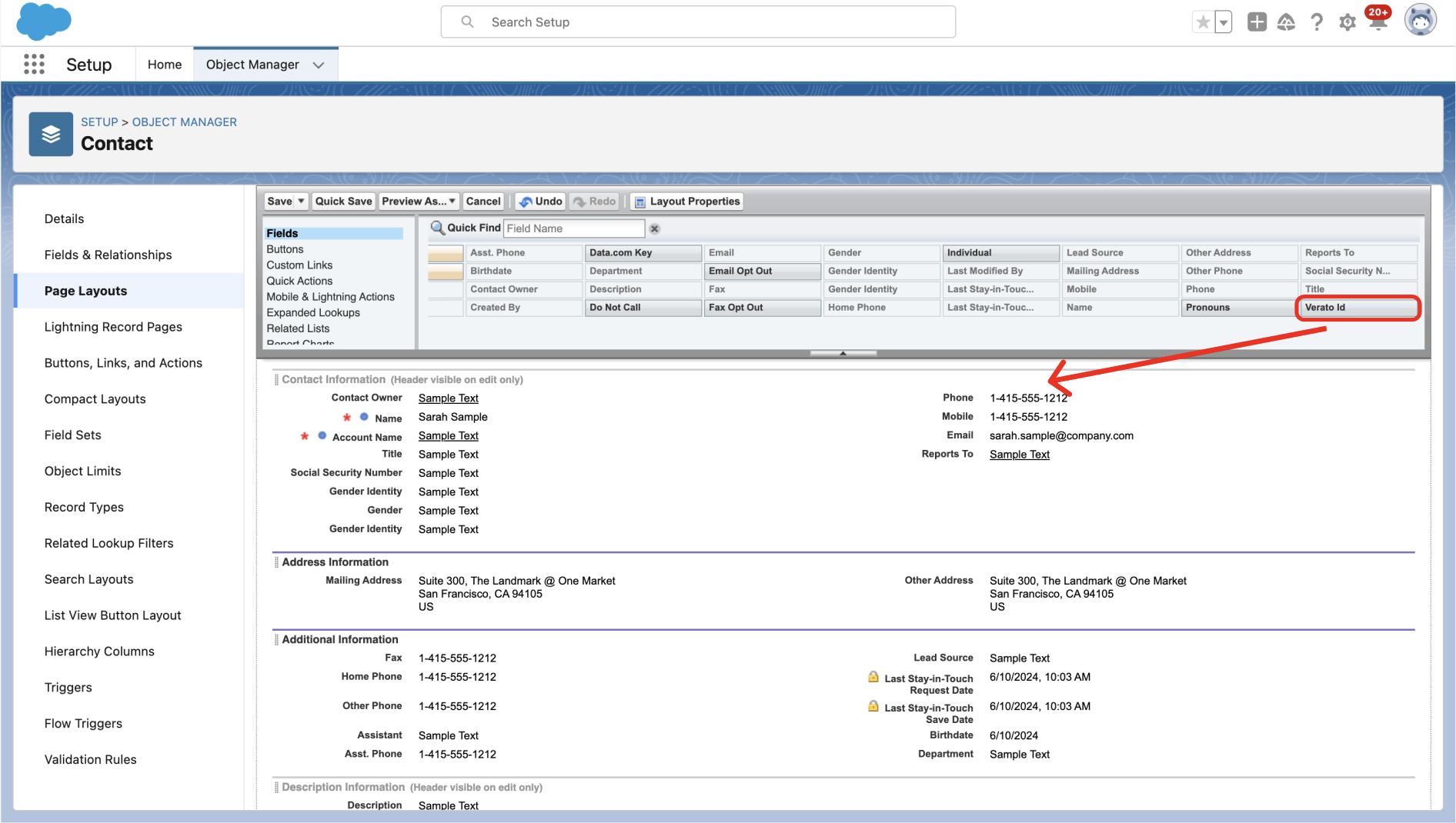1456x823 pixels.
Task: Select the Individual palette field
Action: pos(1000,253)
